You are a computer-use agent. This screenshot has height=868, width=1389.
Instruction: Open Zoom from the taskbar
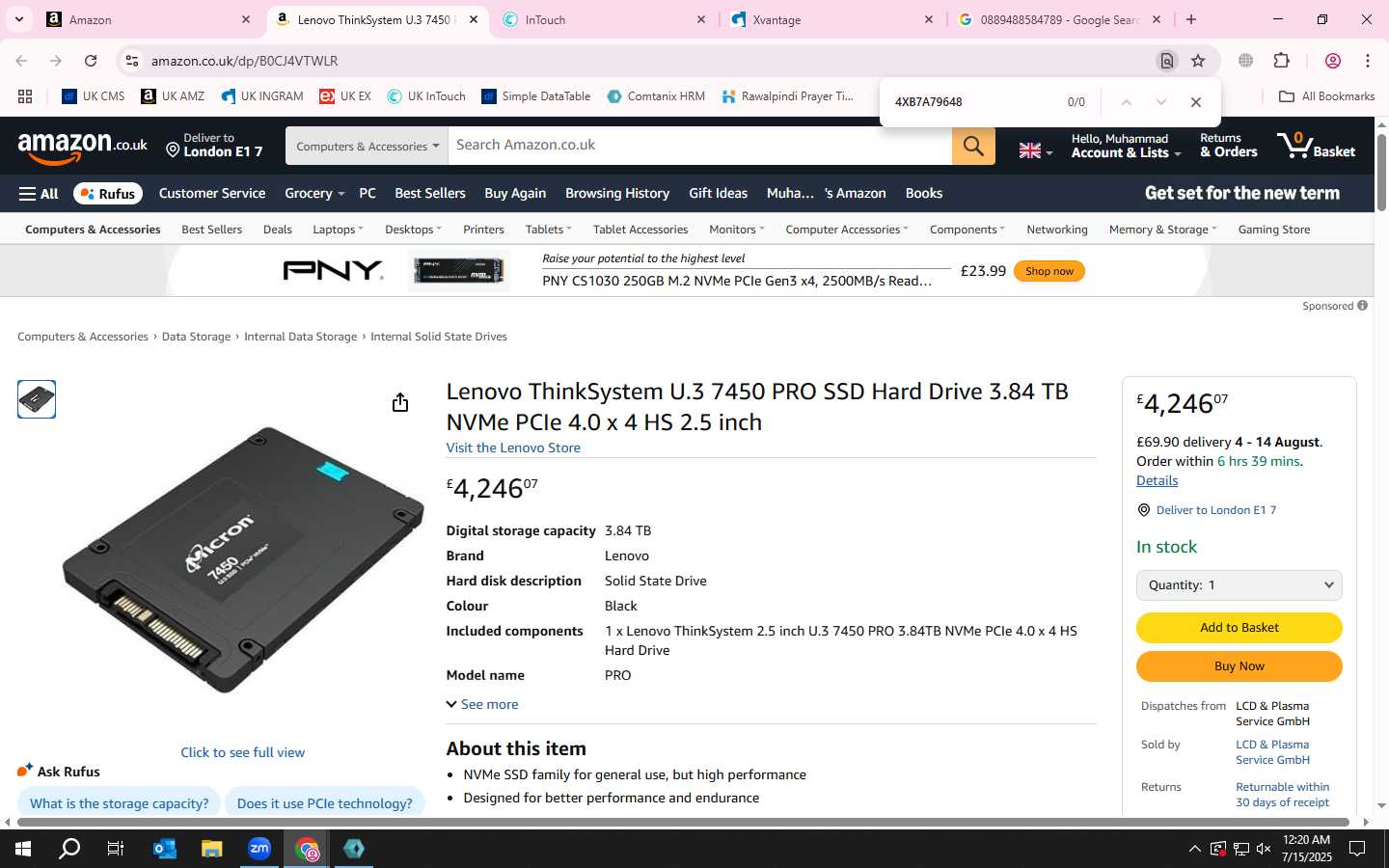(259, 849)
